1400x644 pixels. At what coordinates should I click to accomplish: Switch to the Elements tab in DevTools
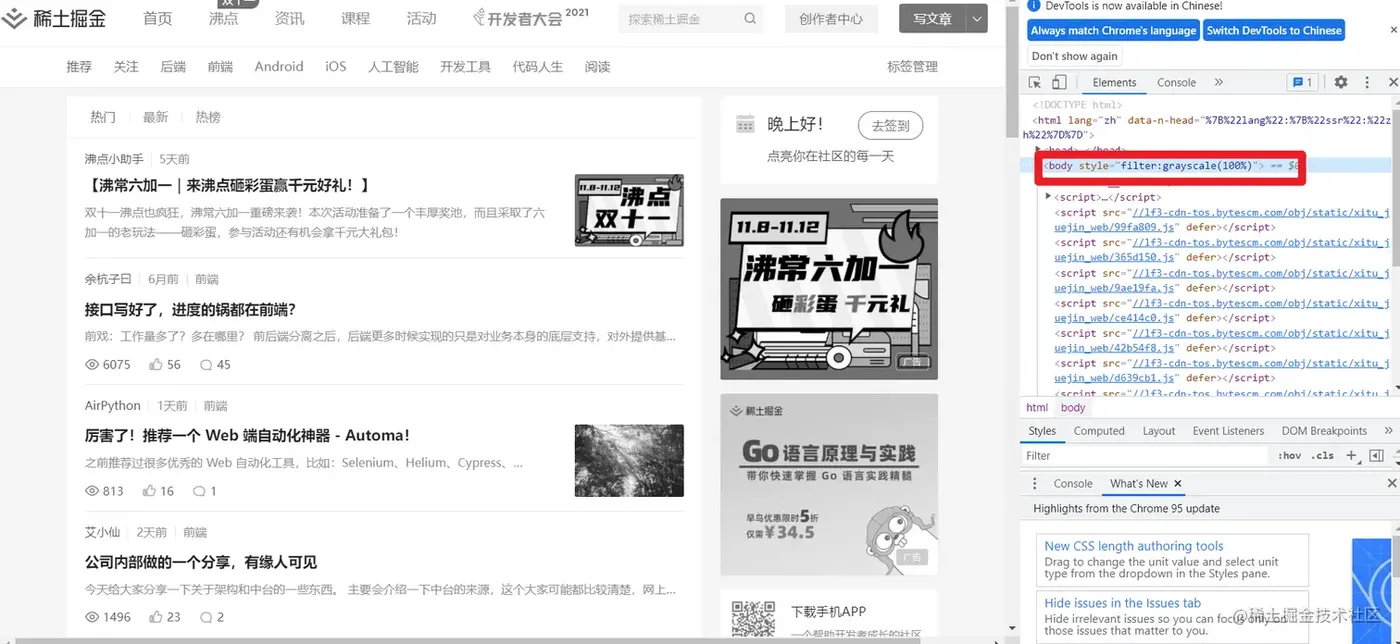(x=1114, y=82)
